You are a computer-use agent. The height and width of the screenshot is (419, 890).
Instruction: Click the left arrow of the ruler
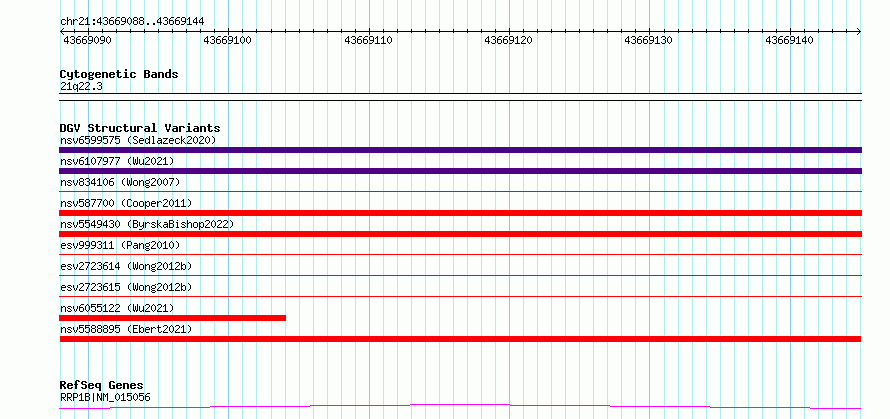(x=62, y=31)
